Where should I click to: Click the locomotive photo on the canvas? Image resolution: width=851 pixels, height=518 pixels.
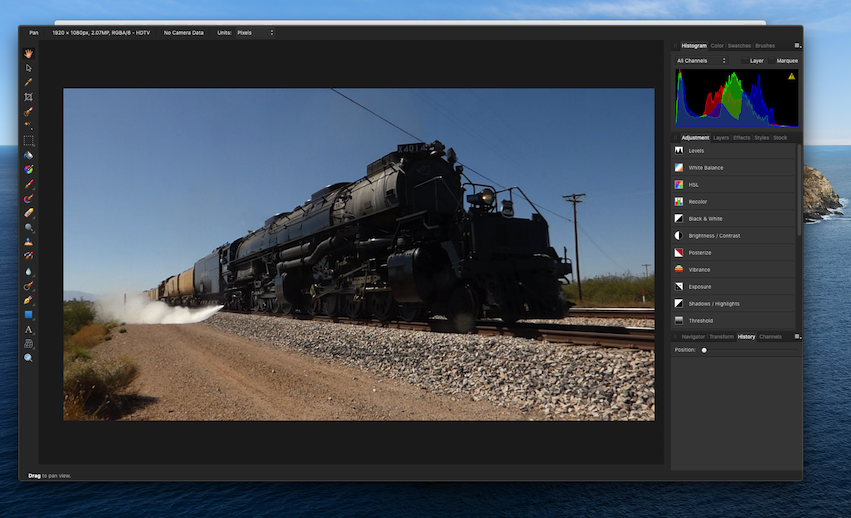point(359,254)
